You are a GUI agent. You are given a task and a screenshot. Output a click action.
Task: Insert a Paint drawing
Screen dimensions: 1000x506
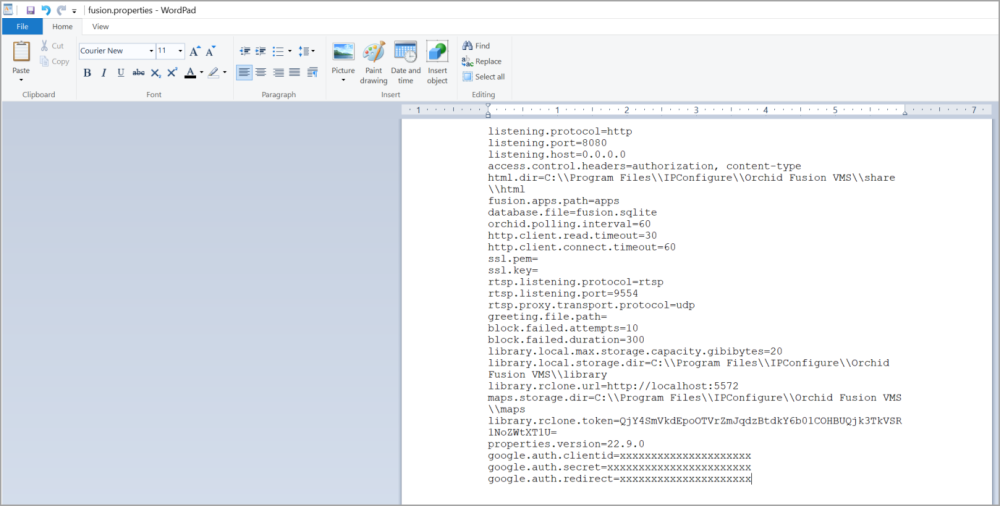(x=374, y=62)
